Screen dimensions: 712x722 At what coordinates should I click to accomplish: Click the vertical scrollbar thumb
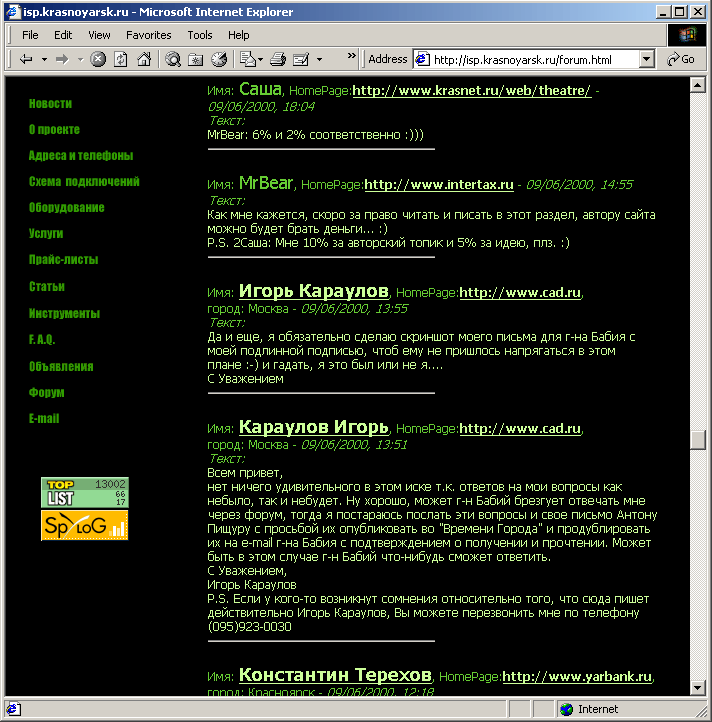click(698, 440)
